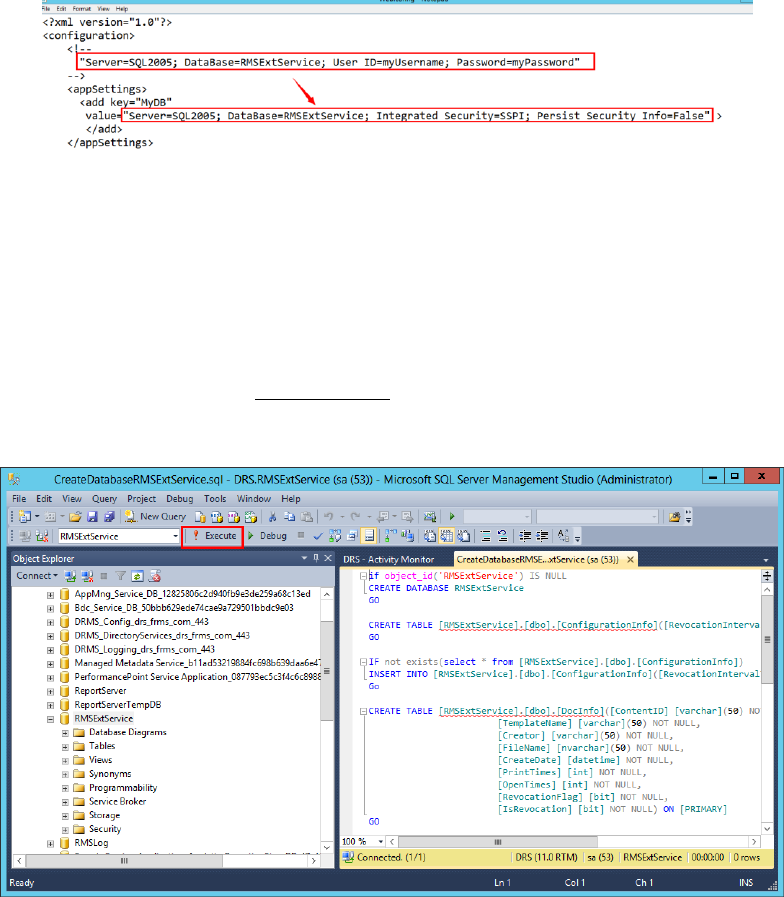This screenshot has height=897, width=784.
Task: Select Results to File icon
Action: point(464,536)
